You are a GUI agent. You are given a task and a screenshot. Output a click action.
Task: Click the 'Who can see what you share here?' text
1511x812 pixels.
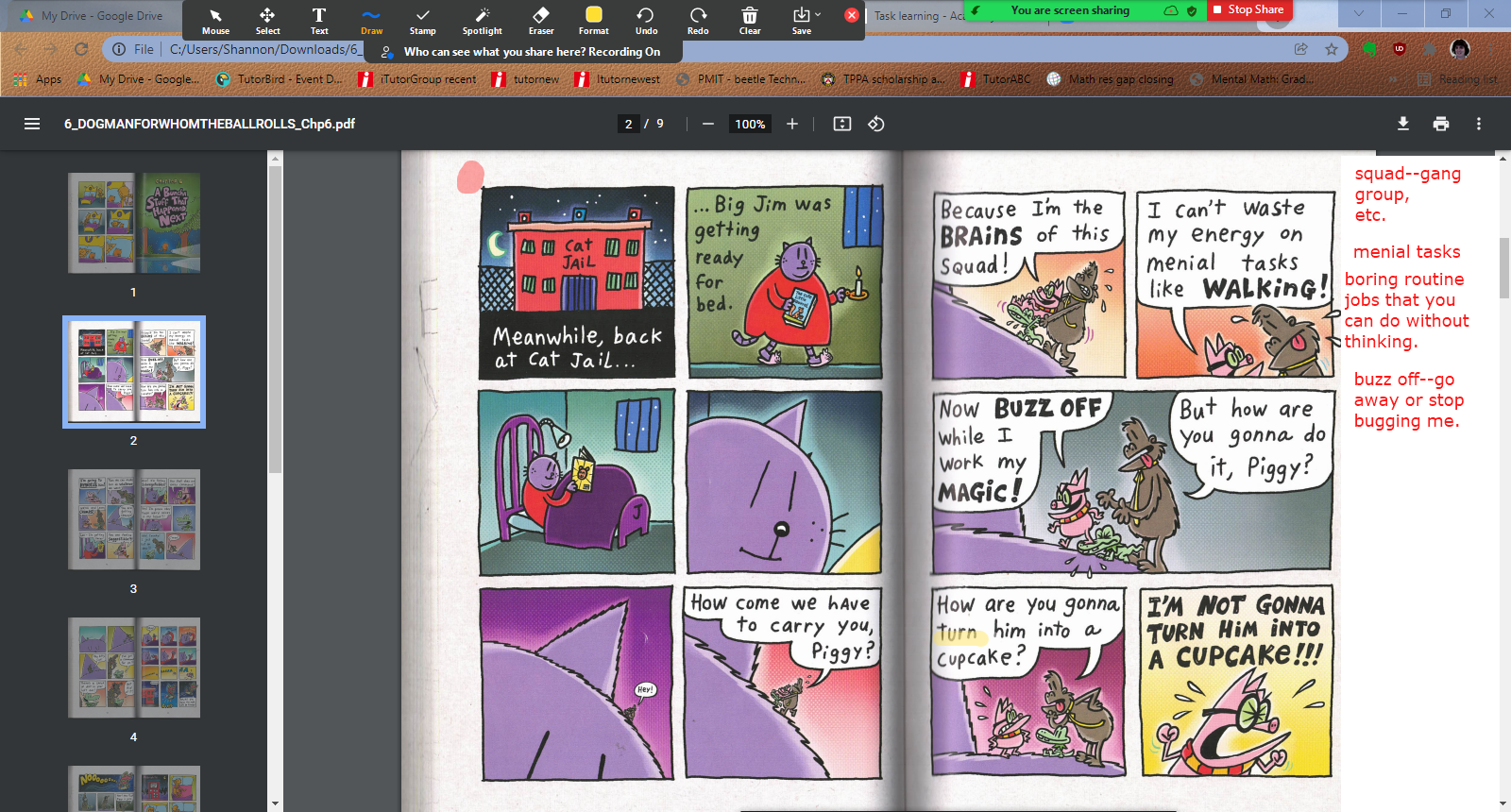494,52
